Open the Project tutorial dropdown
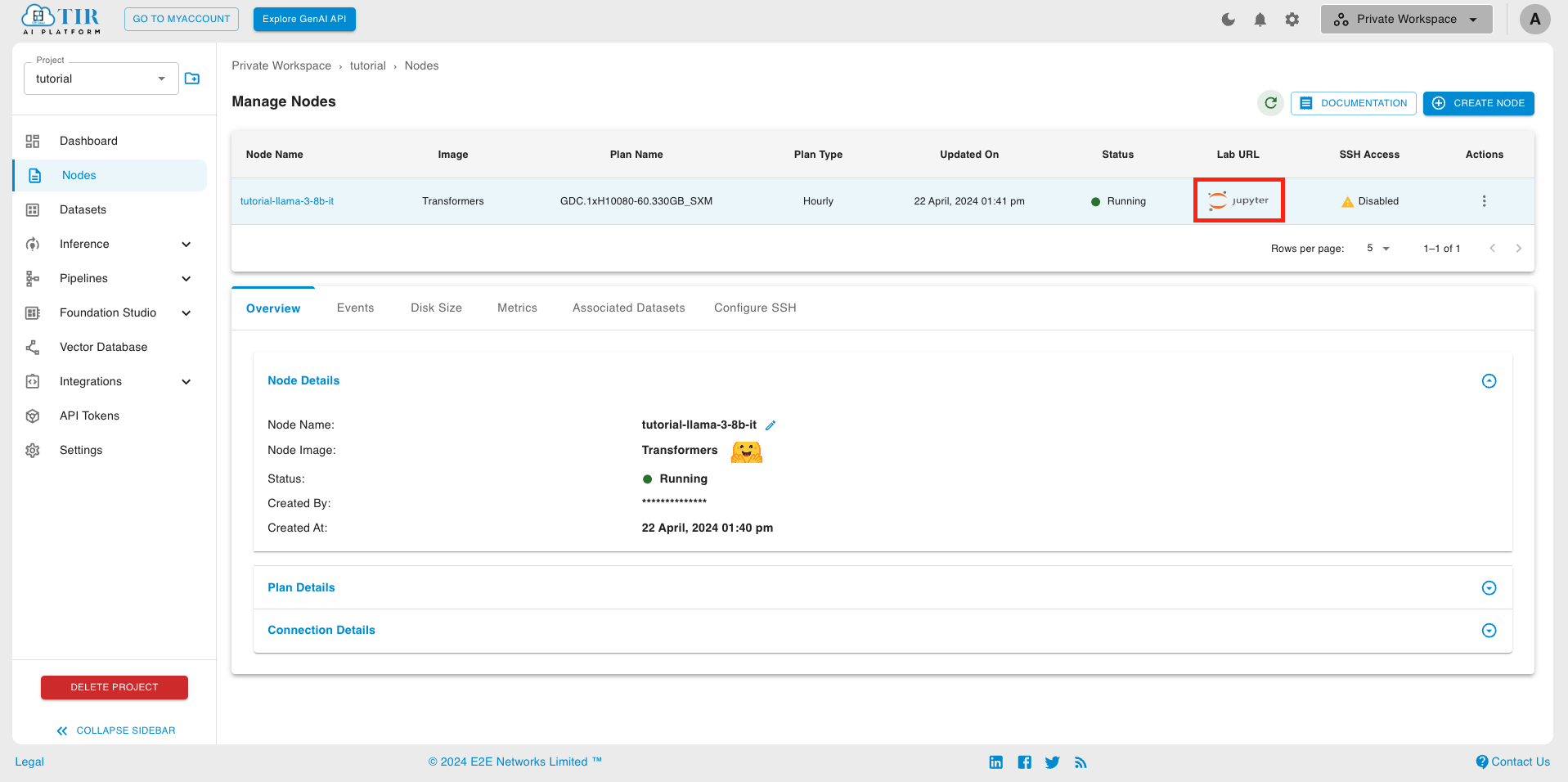This screenshot has width=1568, height=782. [101, 79]
